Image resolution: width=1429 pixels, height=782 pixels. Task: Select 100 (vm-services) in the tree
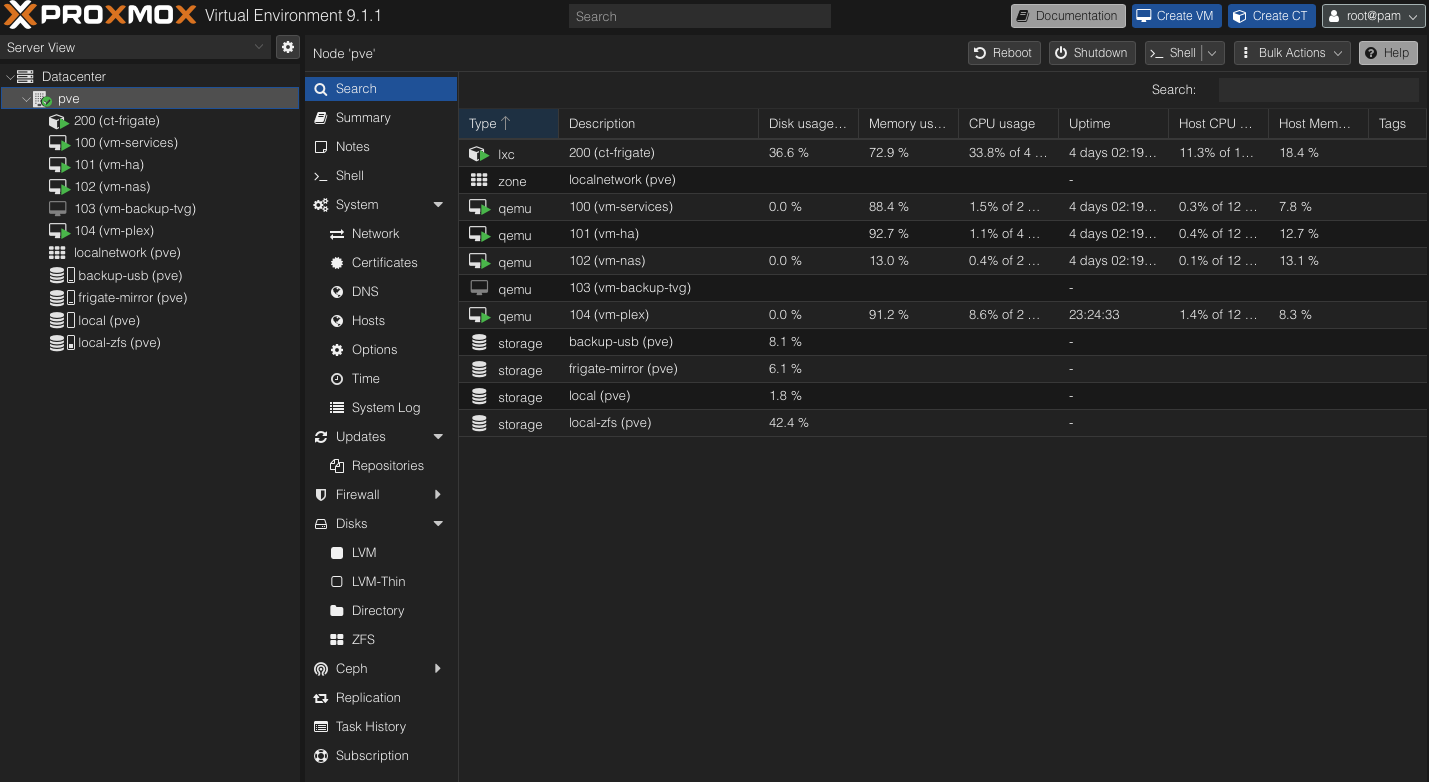pos(126,143)
